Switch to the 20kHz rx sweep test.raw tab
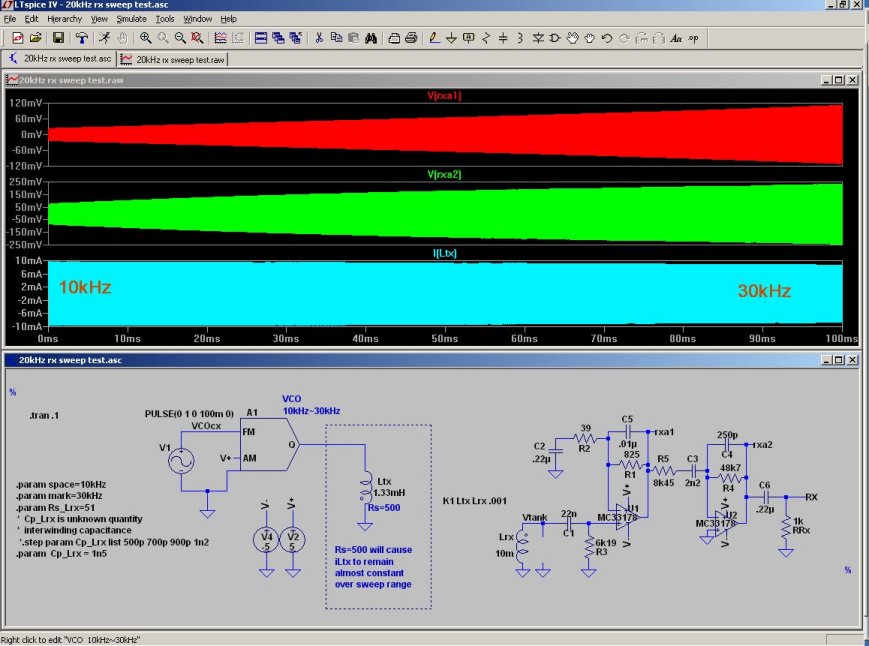 pos(172,59)
